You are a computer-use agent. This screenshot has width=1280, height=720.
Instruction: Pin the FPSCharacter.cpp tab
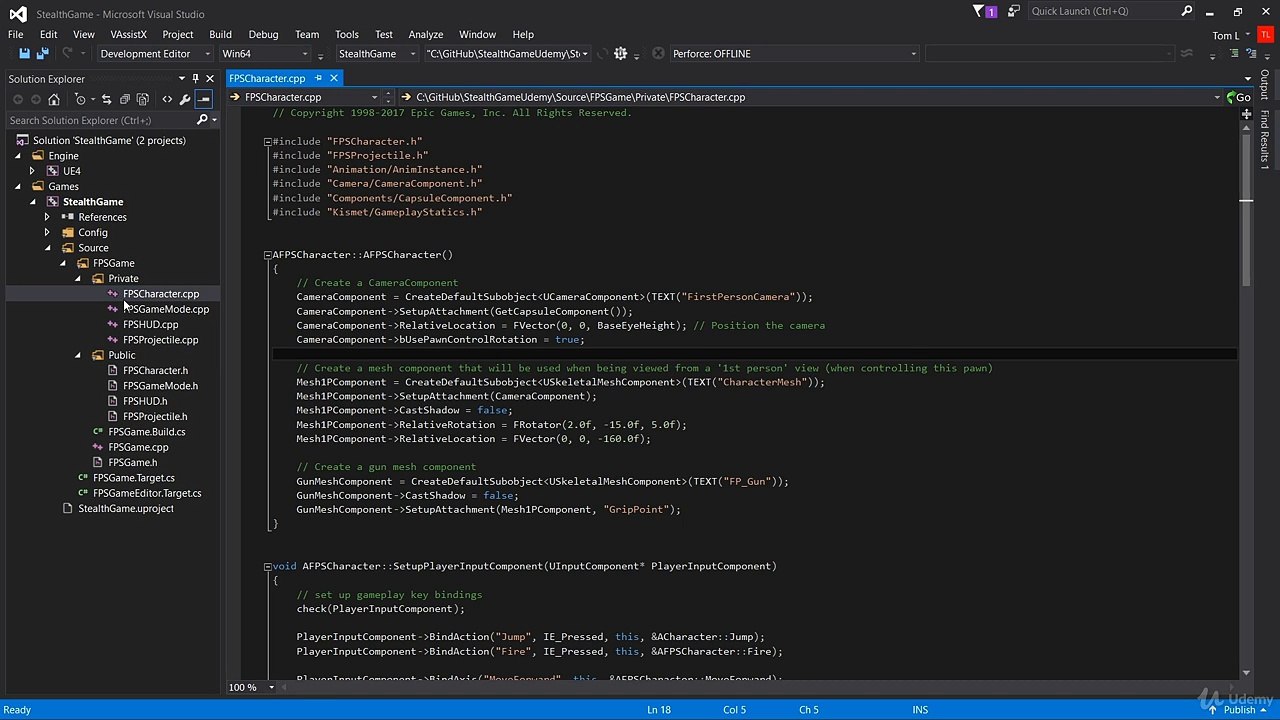pos(319,78)
